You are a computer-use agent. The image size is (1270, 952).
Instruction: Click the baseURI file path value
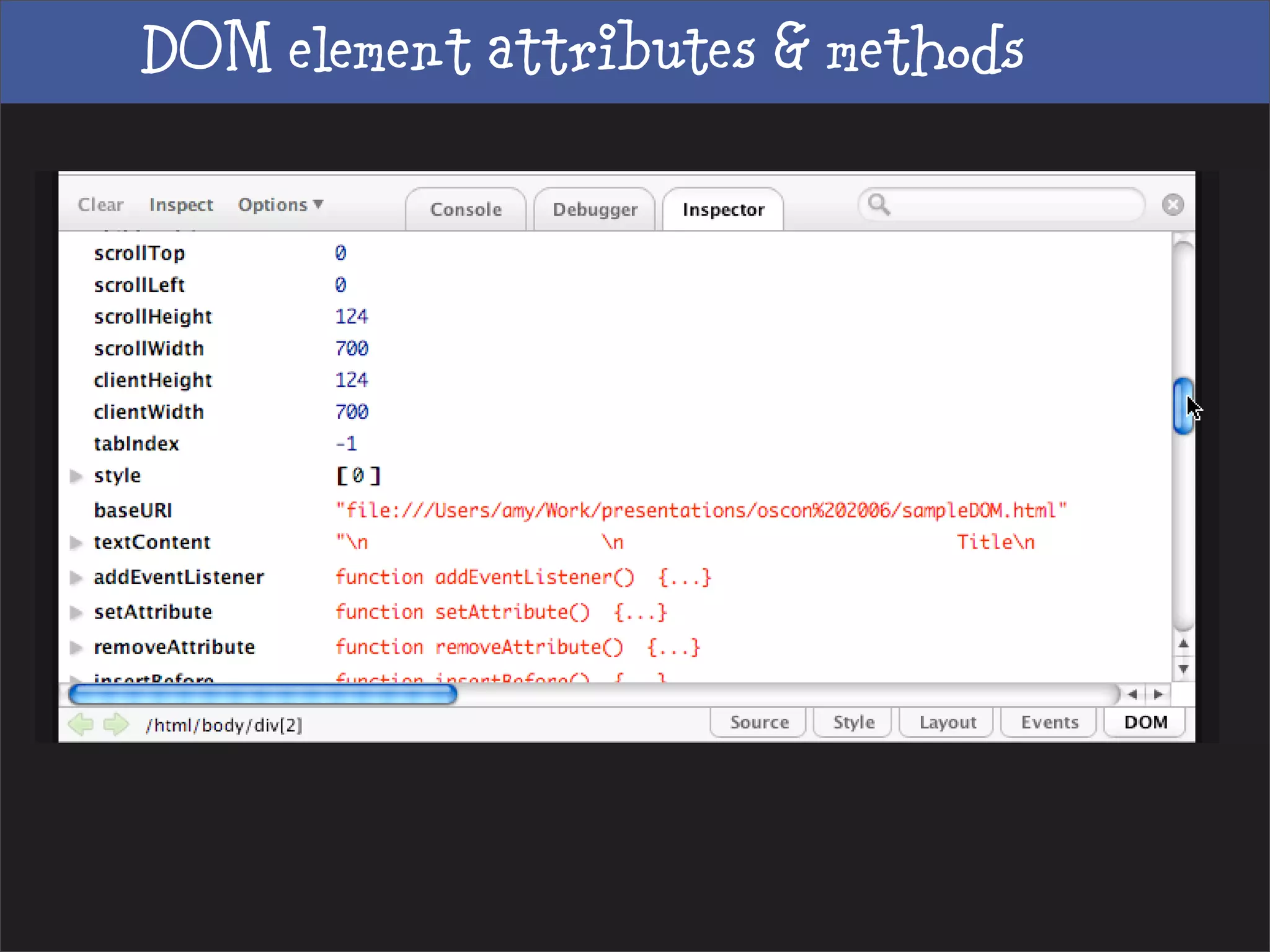pos(701,510)
